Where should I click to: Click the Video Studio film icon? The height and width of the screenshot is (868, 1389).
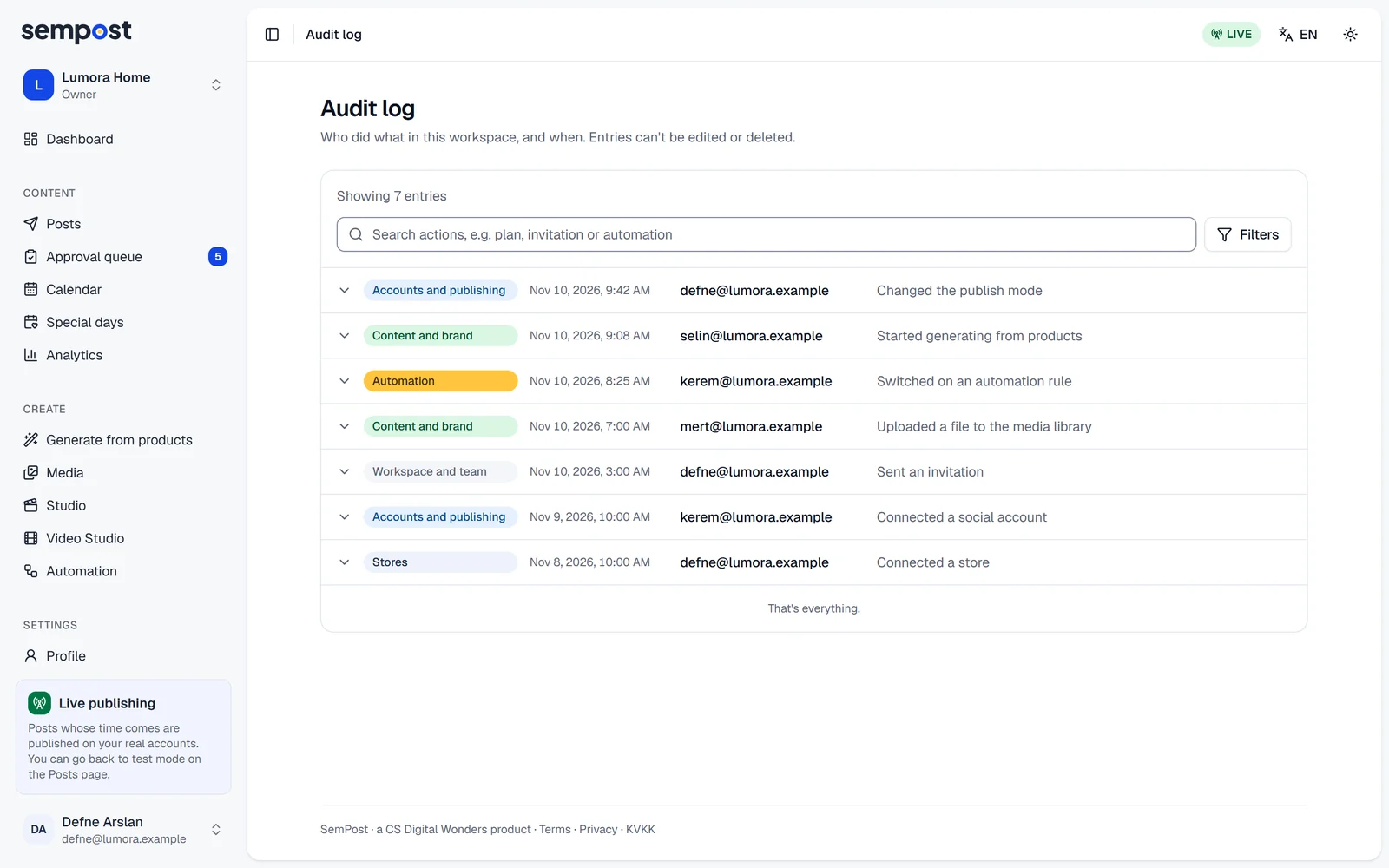[x=31, y=538]
